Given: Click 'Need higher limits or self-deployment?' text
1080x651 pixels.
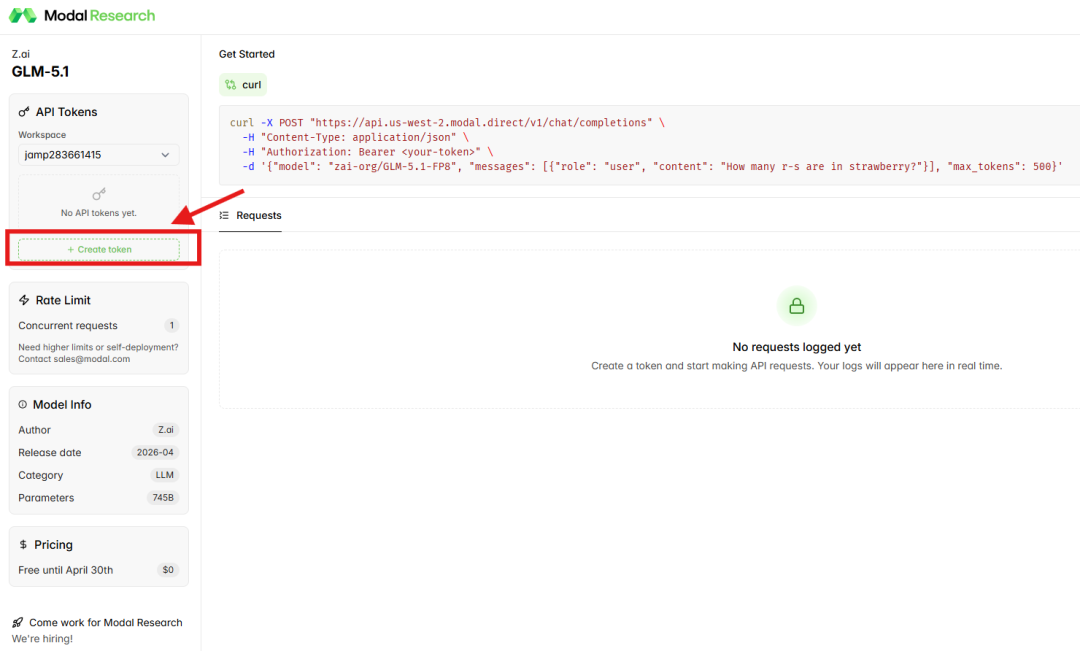Looking at the screenshot, I should (98, 347).
